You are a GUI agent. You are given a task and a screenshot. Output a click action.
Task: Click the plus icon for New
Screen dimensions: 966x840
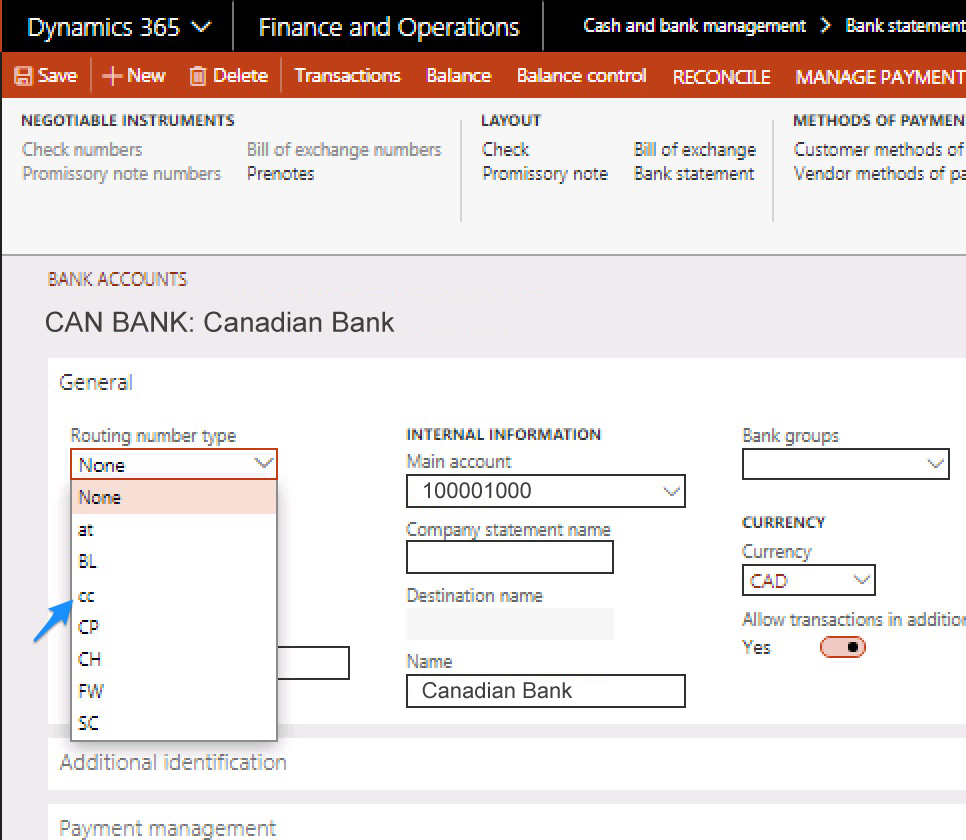coord(112,76)
